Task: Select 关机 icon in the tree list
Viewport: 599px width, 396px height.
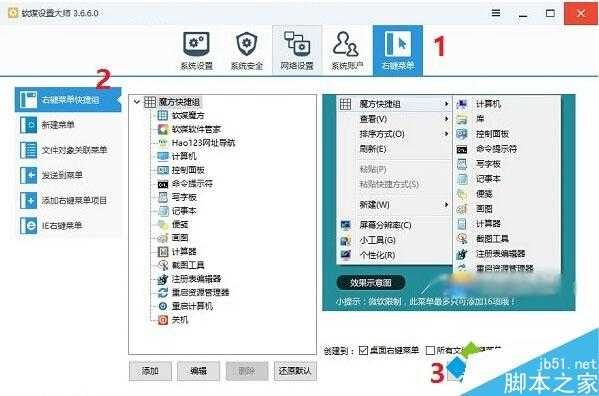Action: (x=163, y=320)
